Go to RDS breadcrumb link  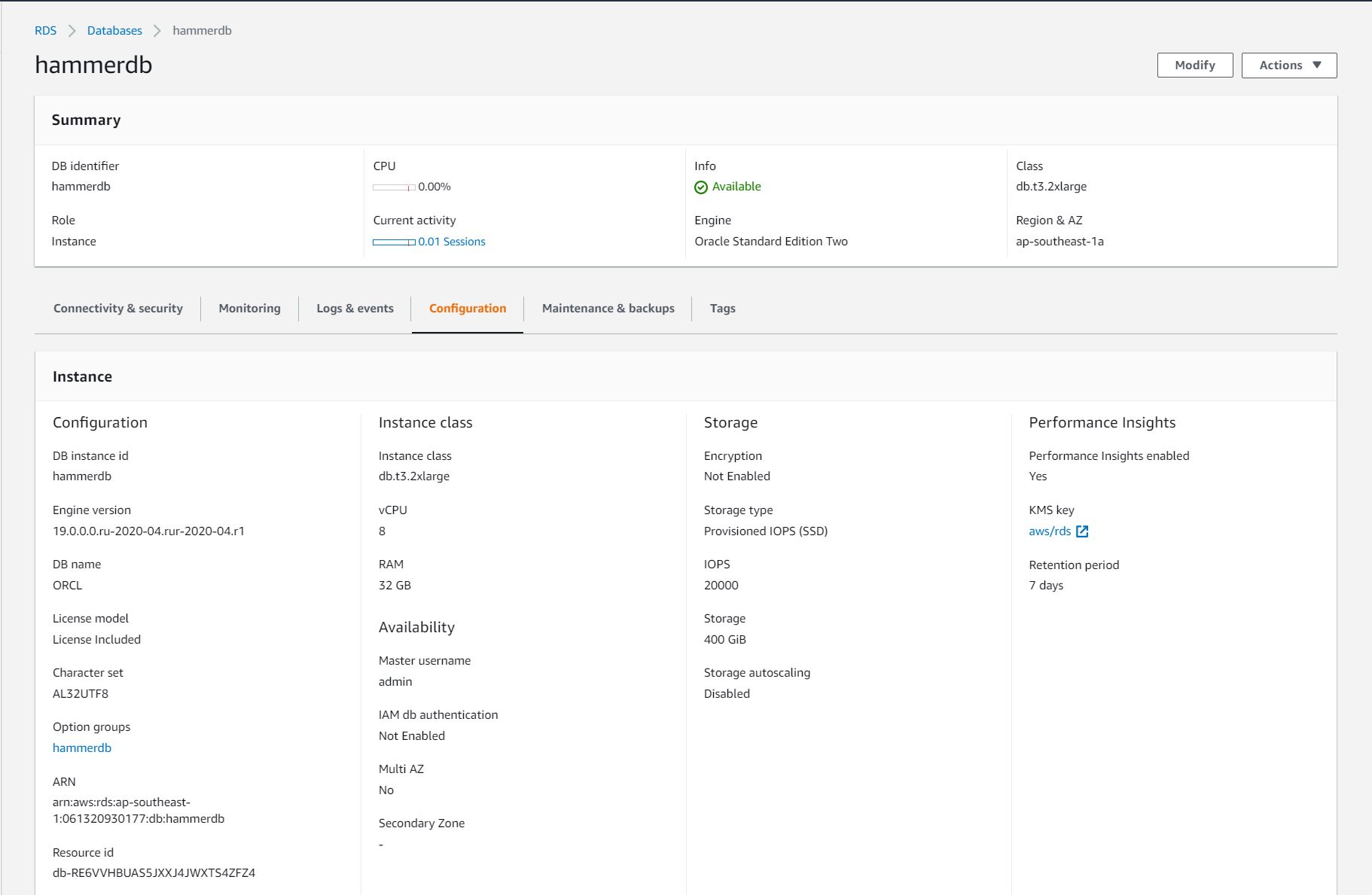[x=45, y=31]
